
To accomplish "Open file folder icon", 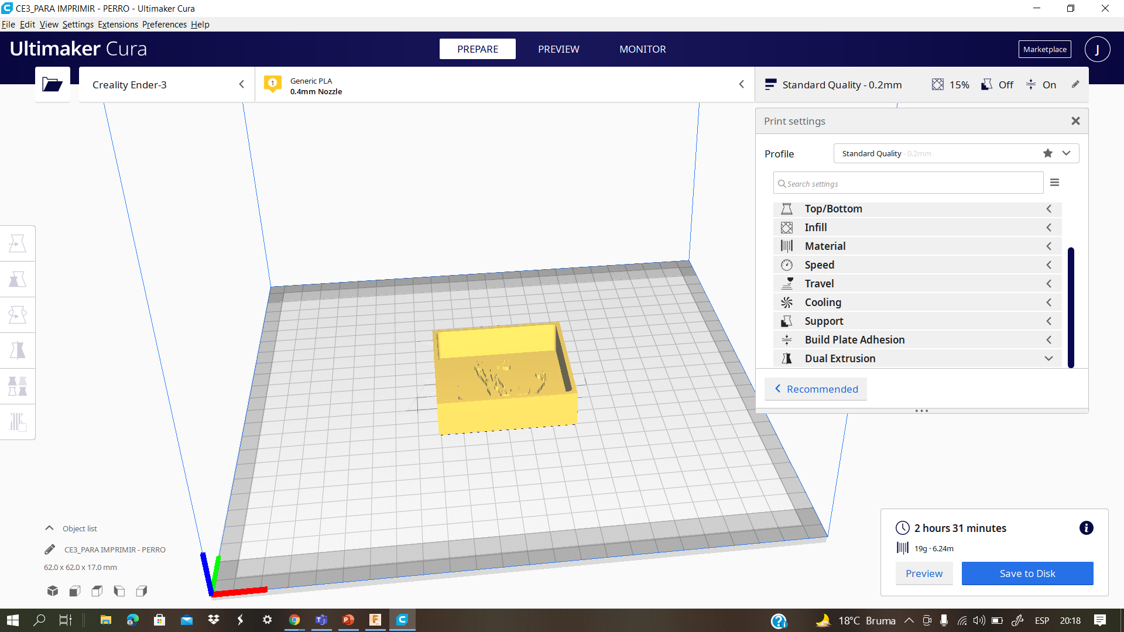I will pyautogui.click(x=52, y=85).
